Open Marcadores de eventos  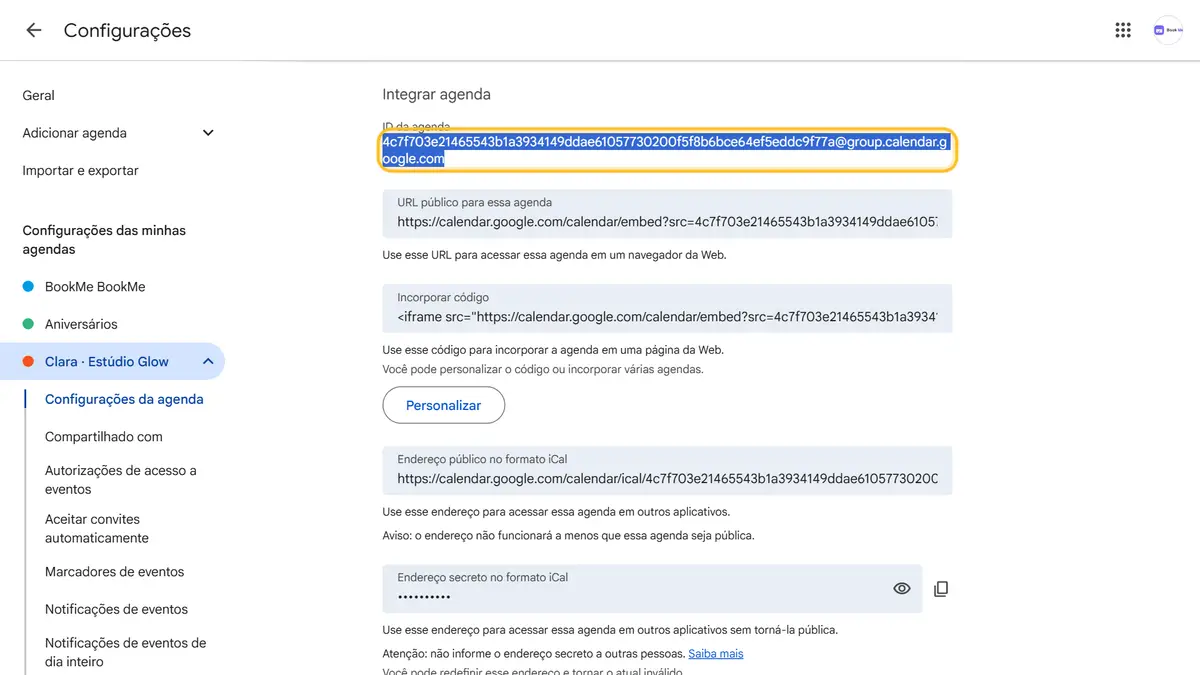pyautogui.click(x=115, y=572)
